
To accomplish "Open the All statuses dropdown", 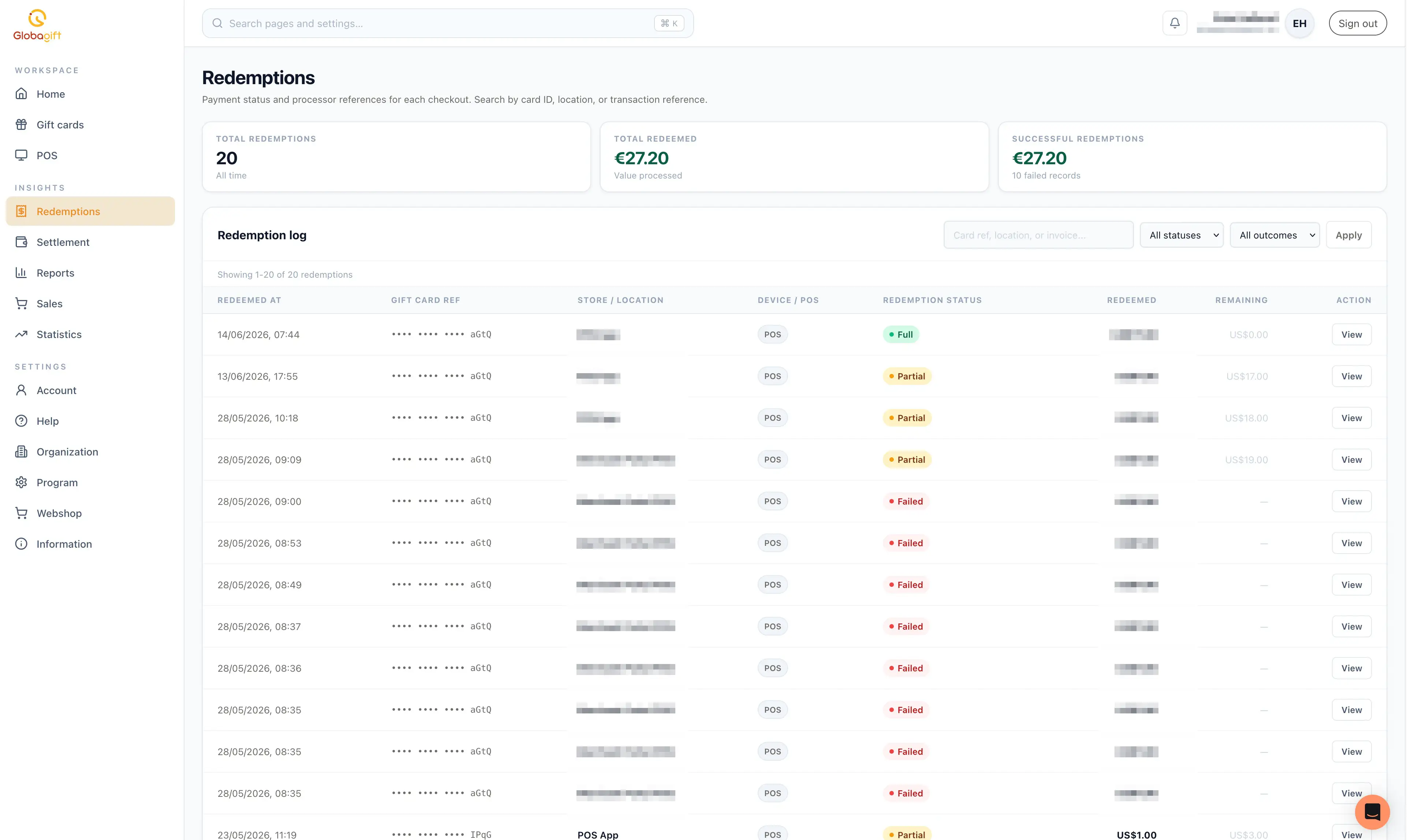I will pyautogui.click(x=1182, y=235).
